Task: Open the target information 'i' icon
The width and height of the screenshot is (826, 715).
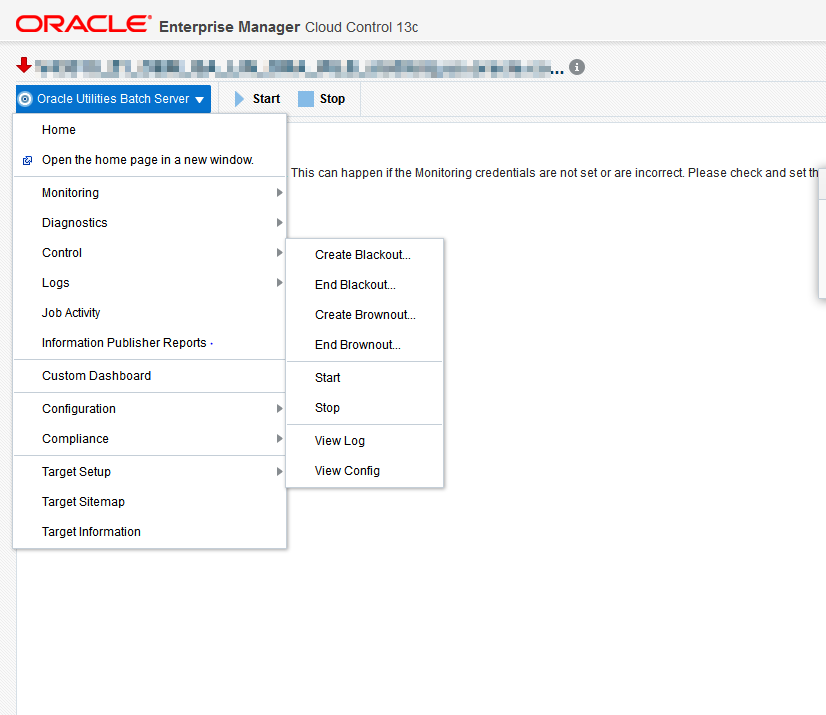Action: pyautogui.click(x=577, y=67)
